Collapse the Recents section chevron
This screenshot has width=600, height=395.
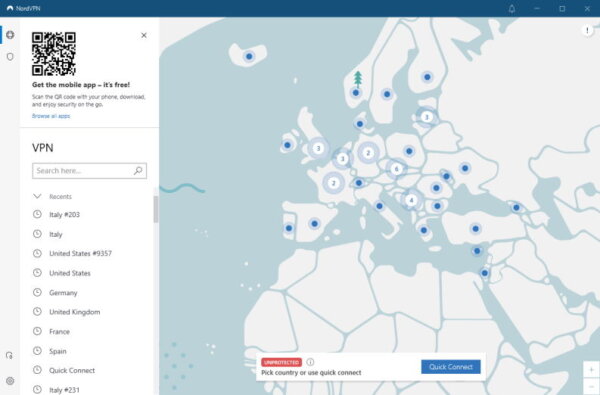coord(37,196)
